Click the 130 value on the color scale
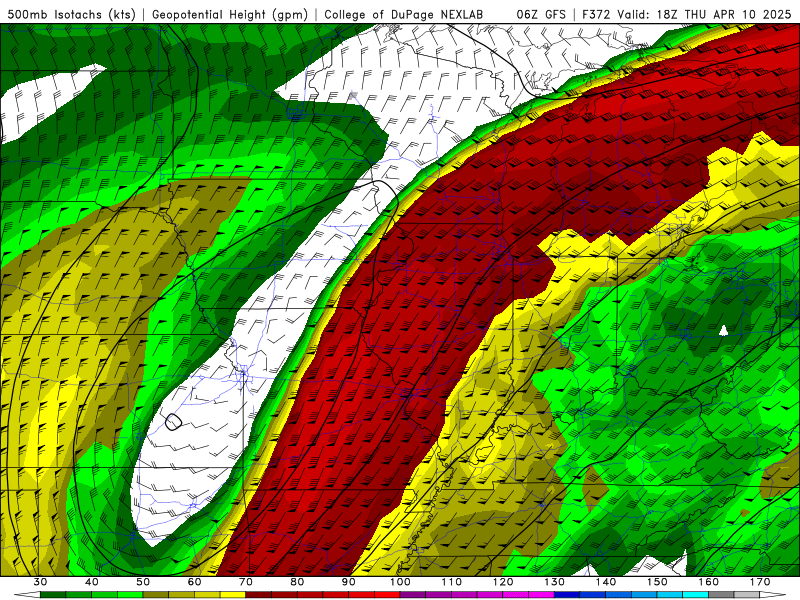 (x=554, y=582)
